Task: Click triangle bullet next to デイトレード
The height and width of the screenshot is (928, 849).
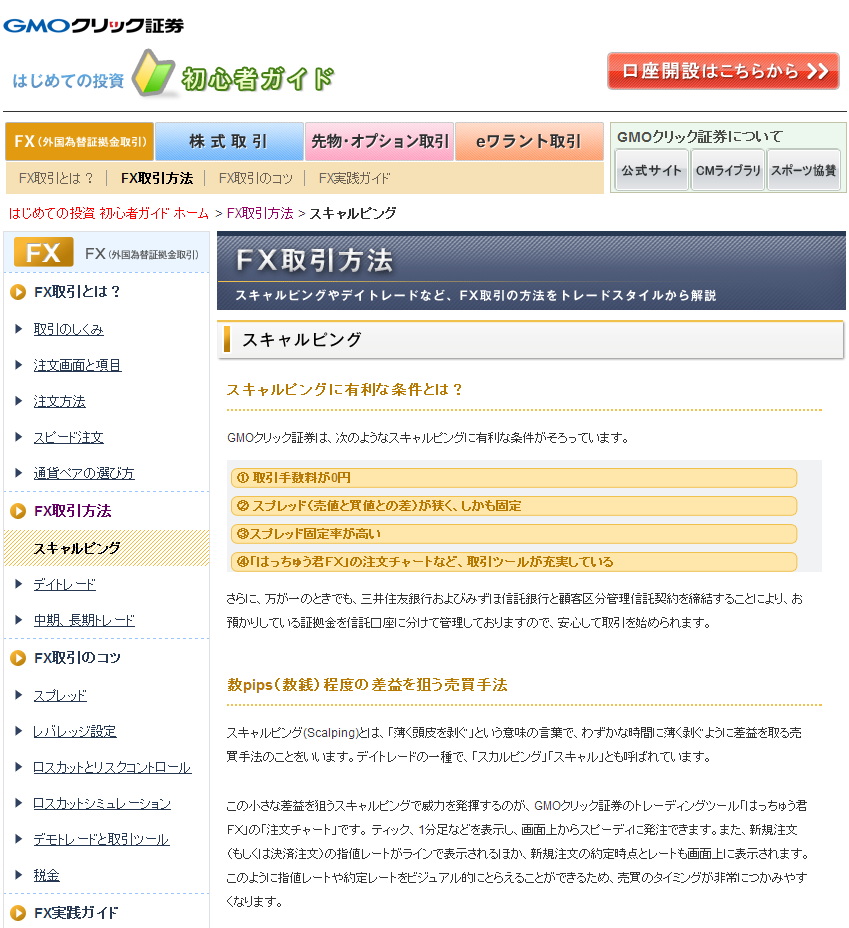Action: tap(18, 584)
